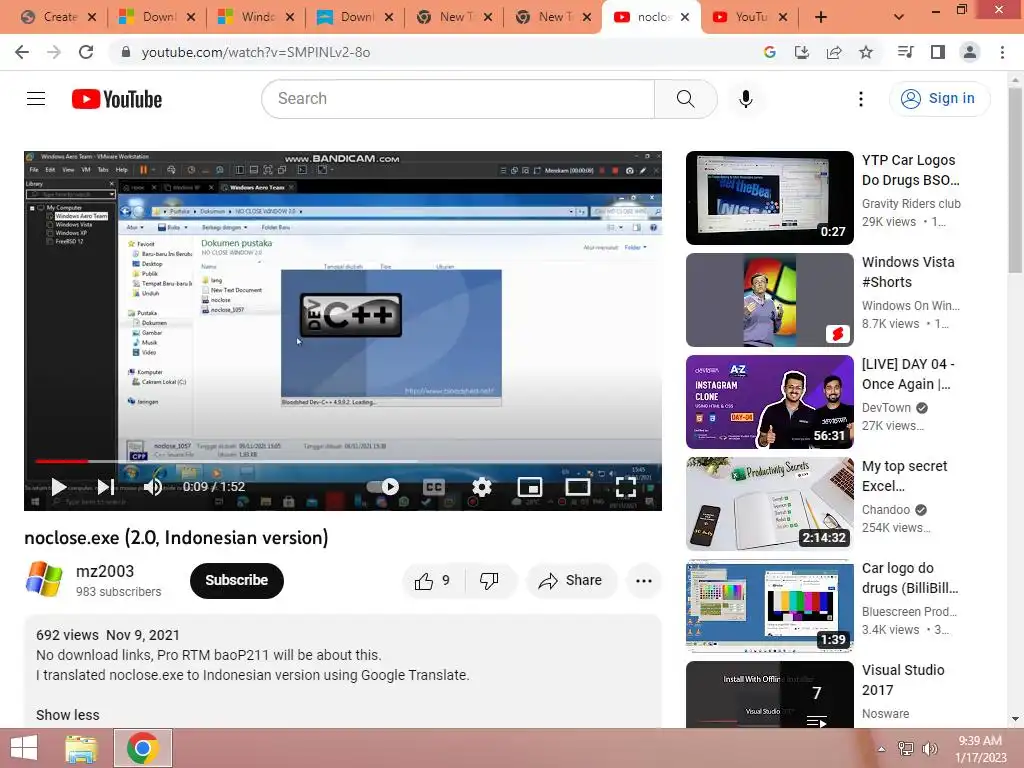Screen dimensions: 1024x768
Task: Open Chrome's three-dot menu
Action: point(1002,52)
